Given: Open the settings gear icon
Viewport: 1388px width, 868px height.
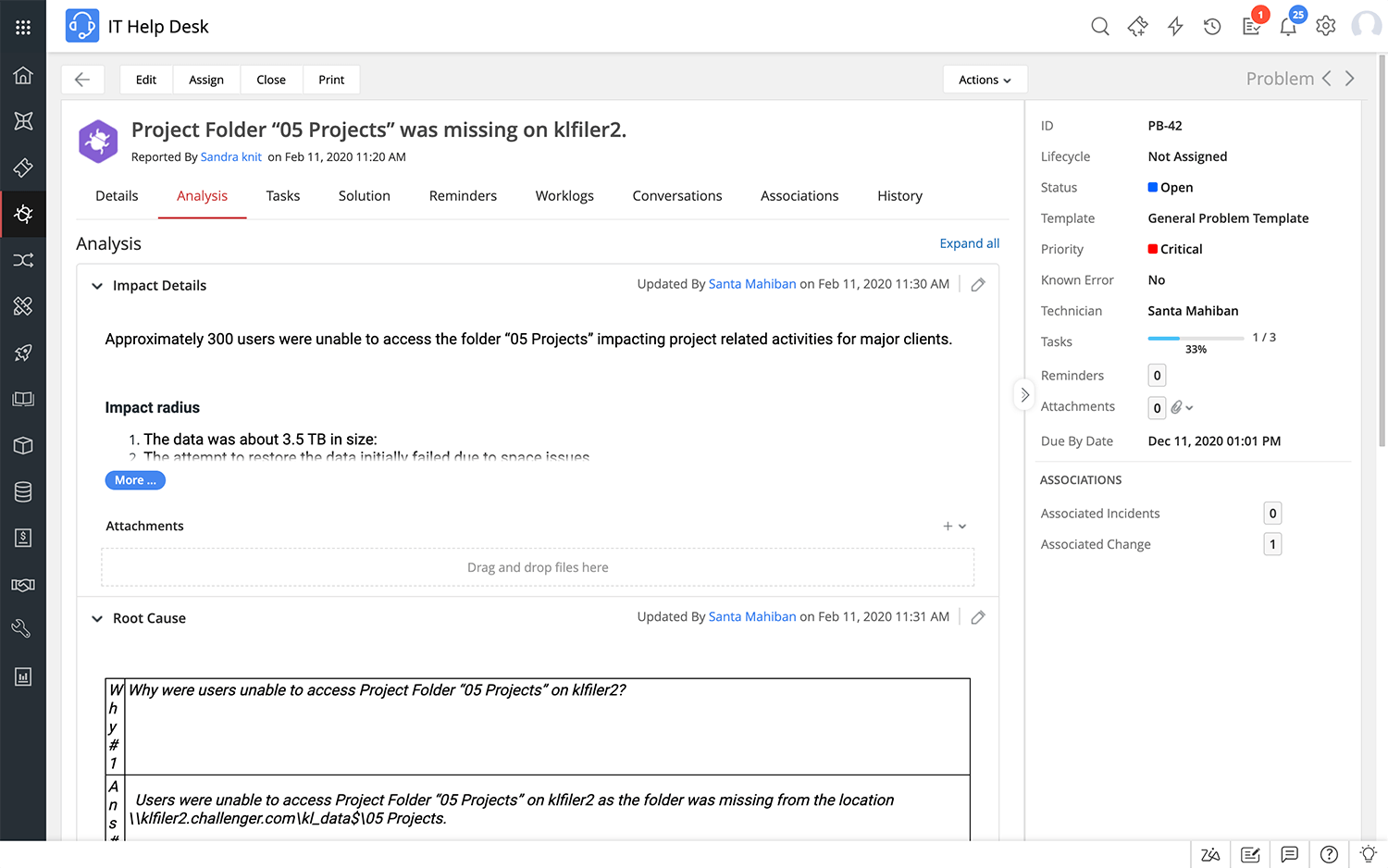Looking at the screenshot, I should click(1326, 26).
